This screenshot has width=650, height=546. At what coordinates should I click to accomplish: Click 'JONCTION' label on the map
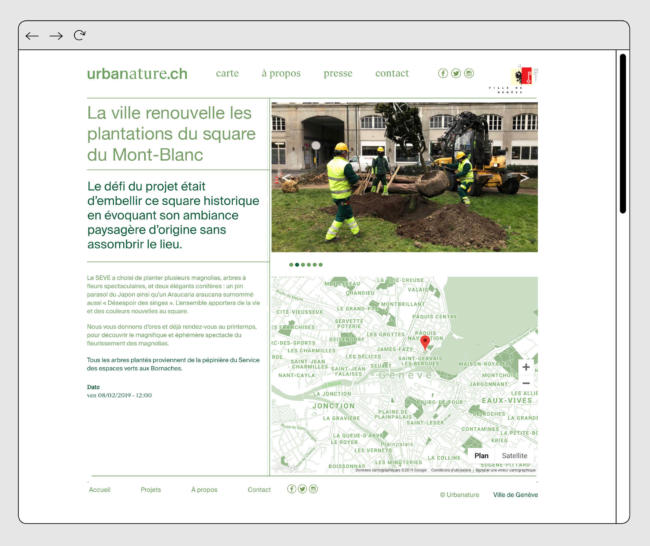[334, 406]
